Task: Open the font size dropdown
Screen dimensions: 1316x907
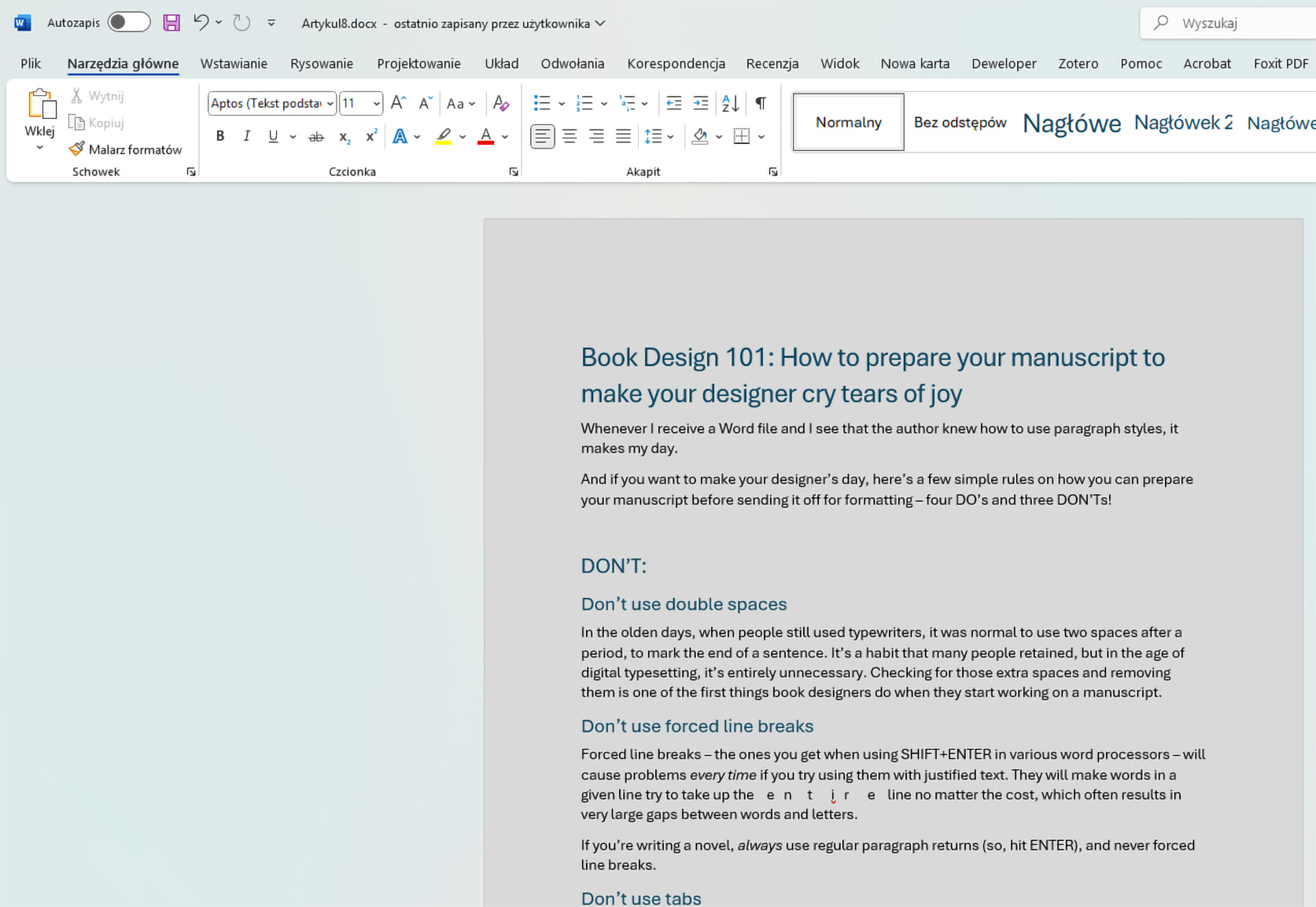Action: click(x=377, y=104)
